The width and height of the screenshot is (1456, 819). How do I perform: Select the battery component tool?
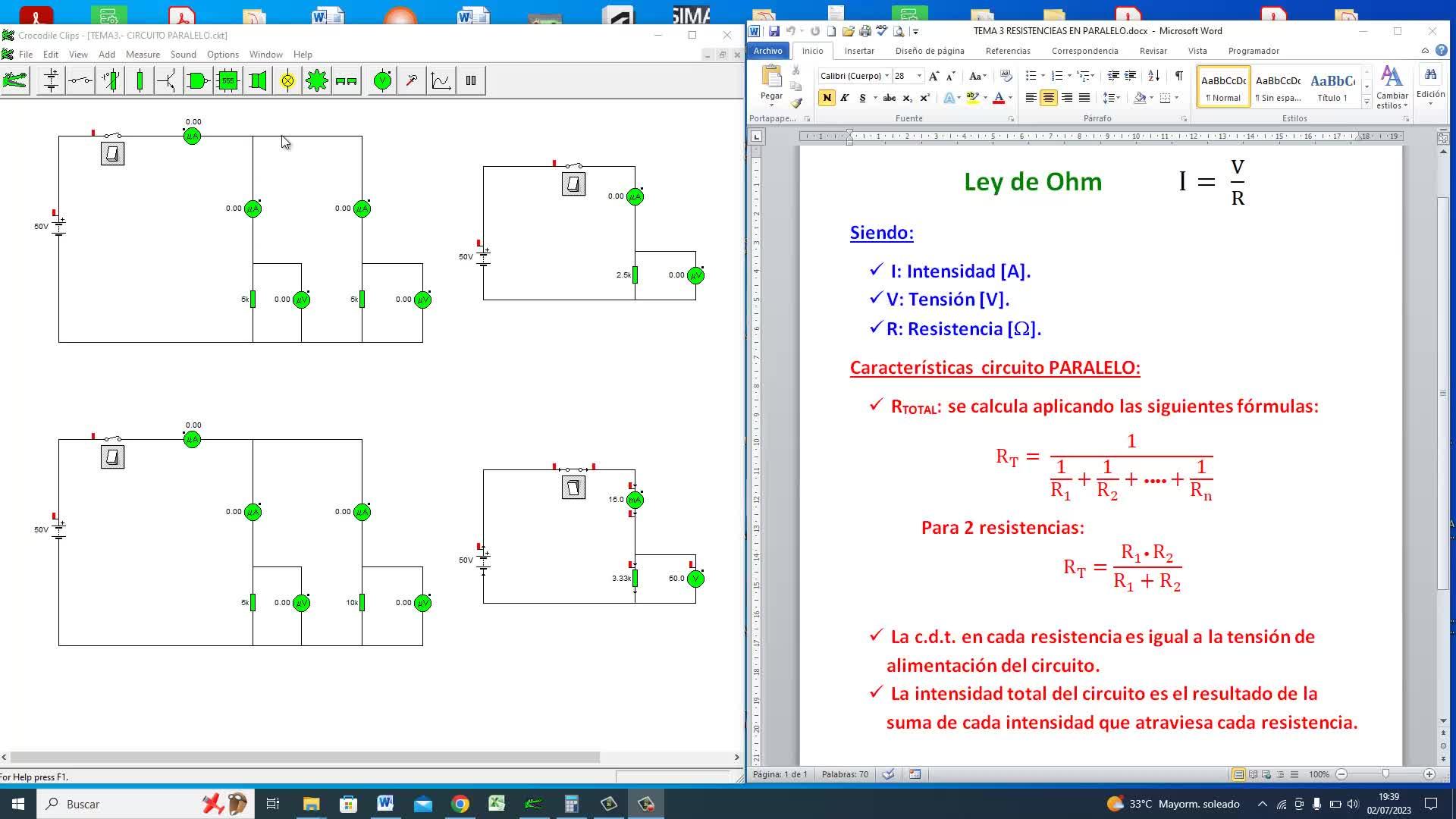click(x=51, y=80)
